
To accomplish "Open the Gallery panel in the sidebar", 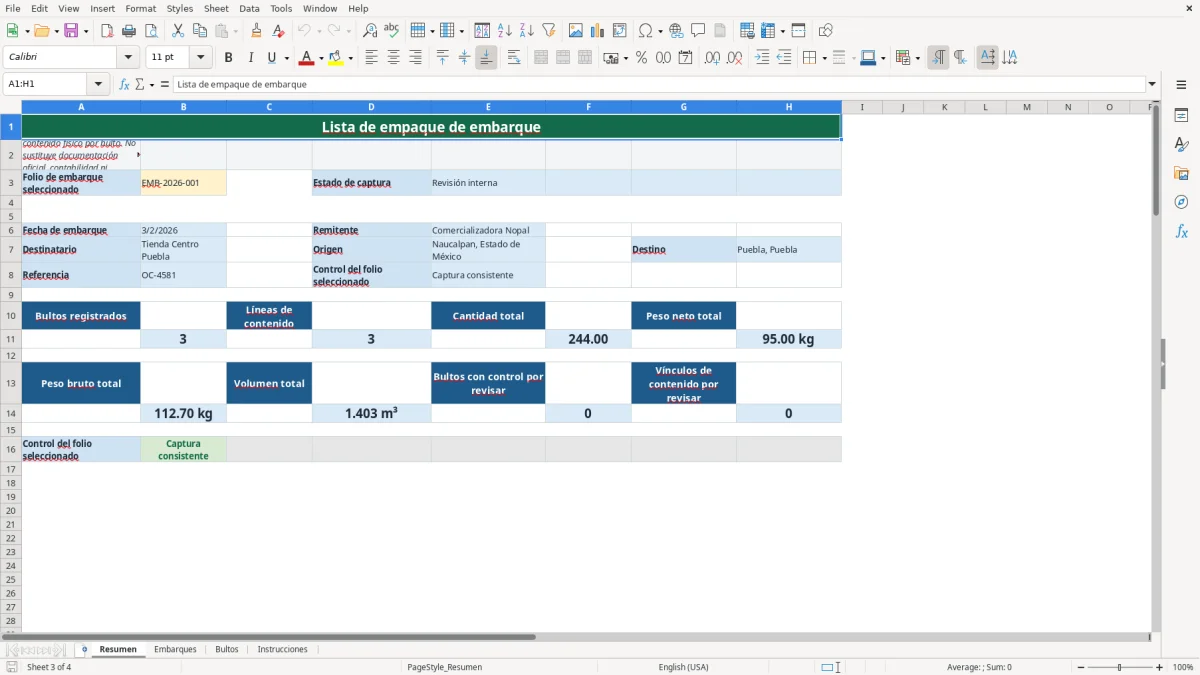I will pos(1181,174).
